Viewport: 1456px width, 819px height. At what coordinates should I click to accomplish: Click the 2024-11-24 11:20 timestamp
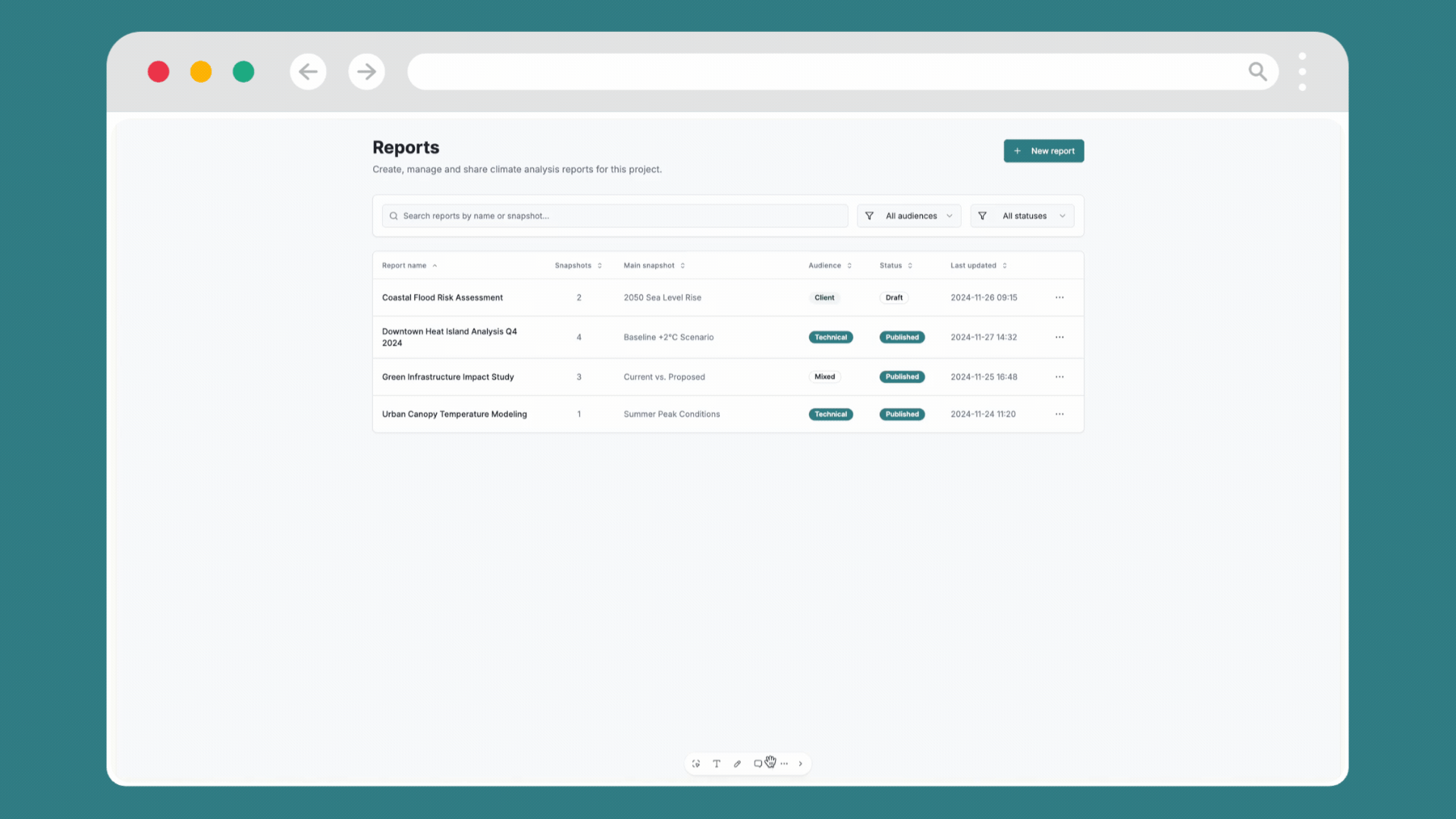pyautogui.click(x=983, y=414)
